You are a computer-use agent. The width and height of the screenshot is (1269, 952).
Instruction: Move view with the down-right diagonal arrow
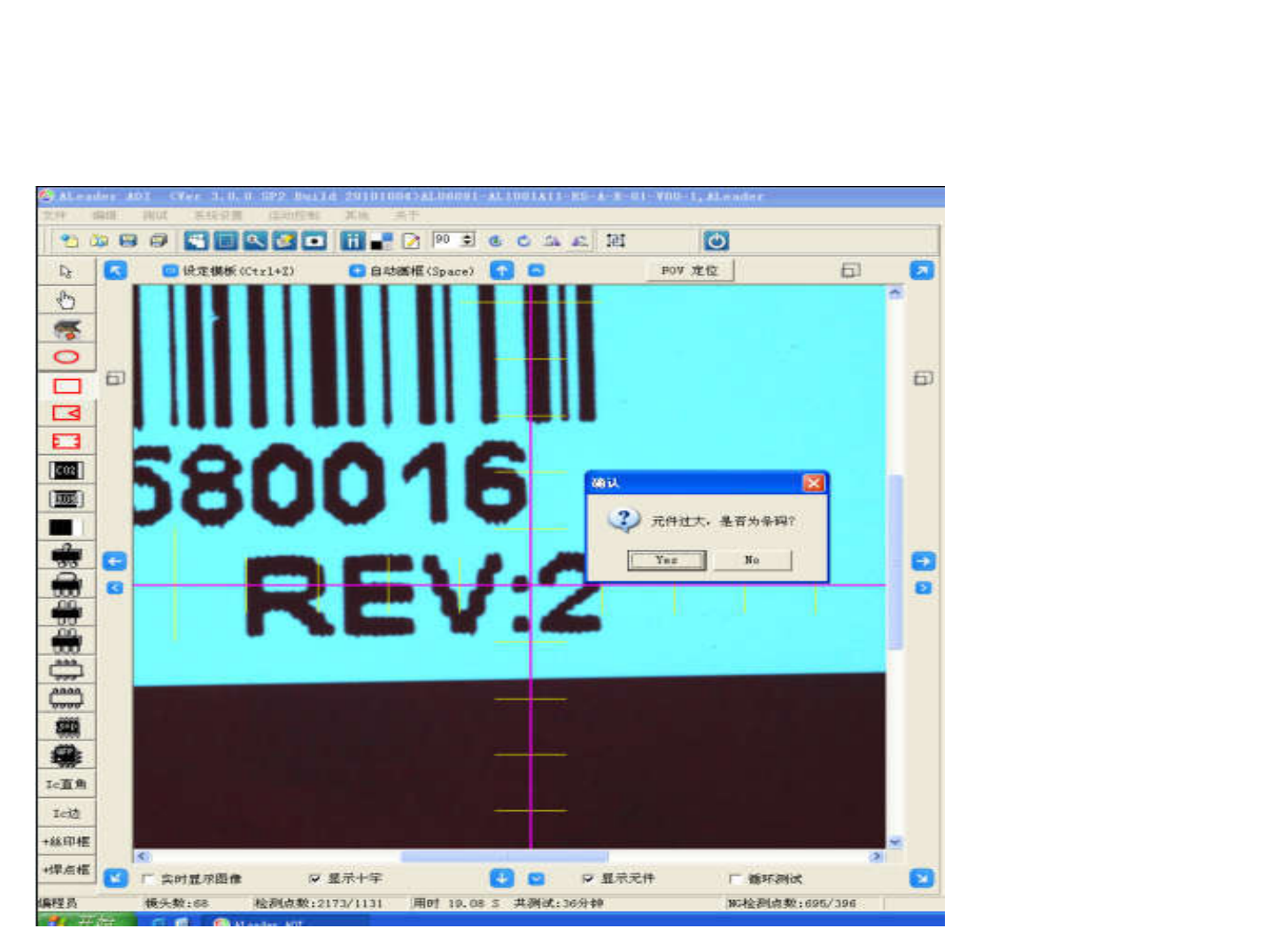922,878
